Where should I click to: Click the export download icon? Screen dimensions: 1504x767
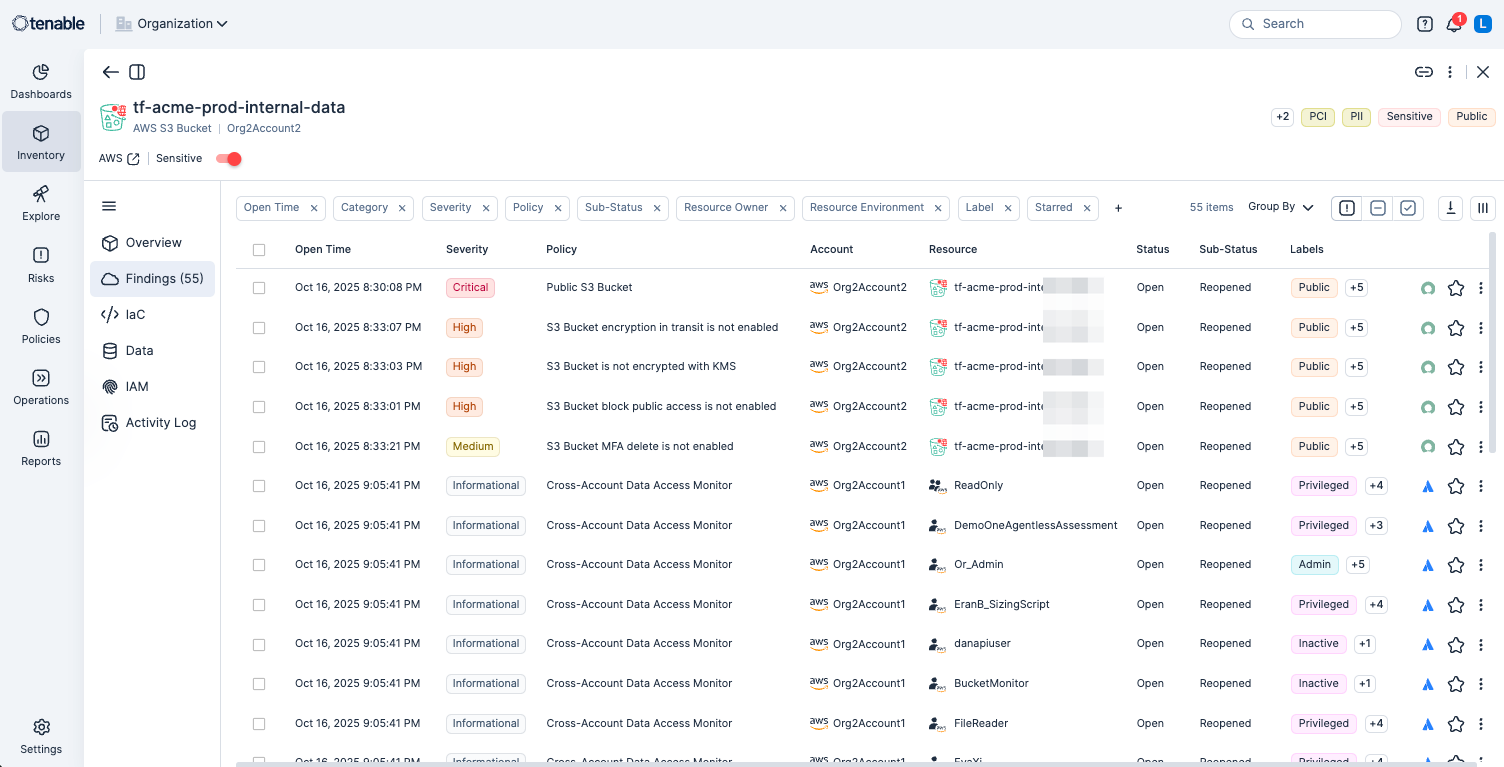(x=1450, y=208)
